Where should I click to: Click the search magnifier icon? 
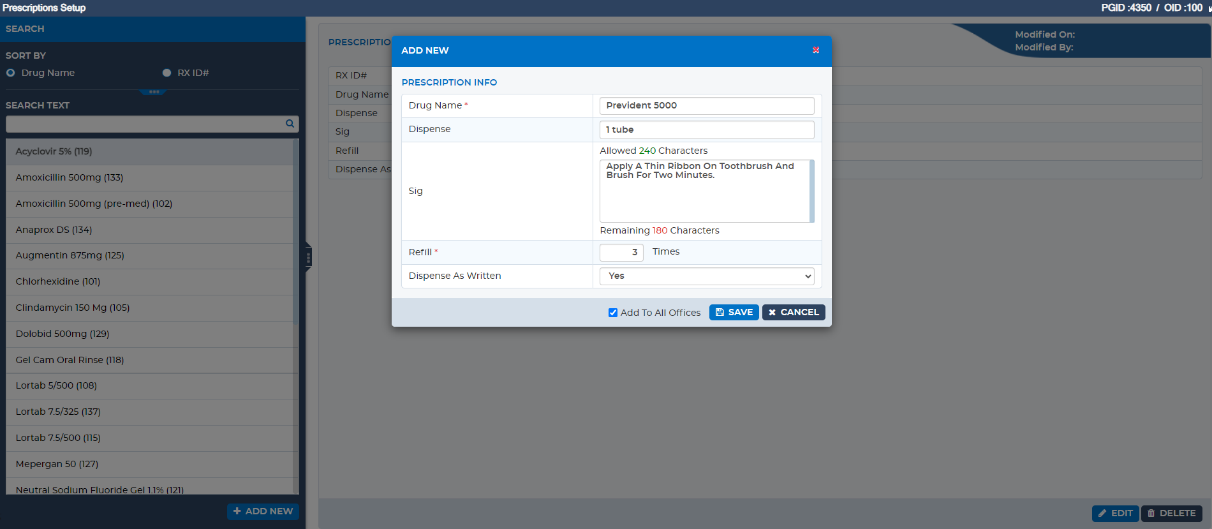290,124
